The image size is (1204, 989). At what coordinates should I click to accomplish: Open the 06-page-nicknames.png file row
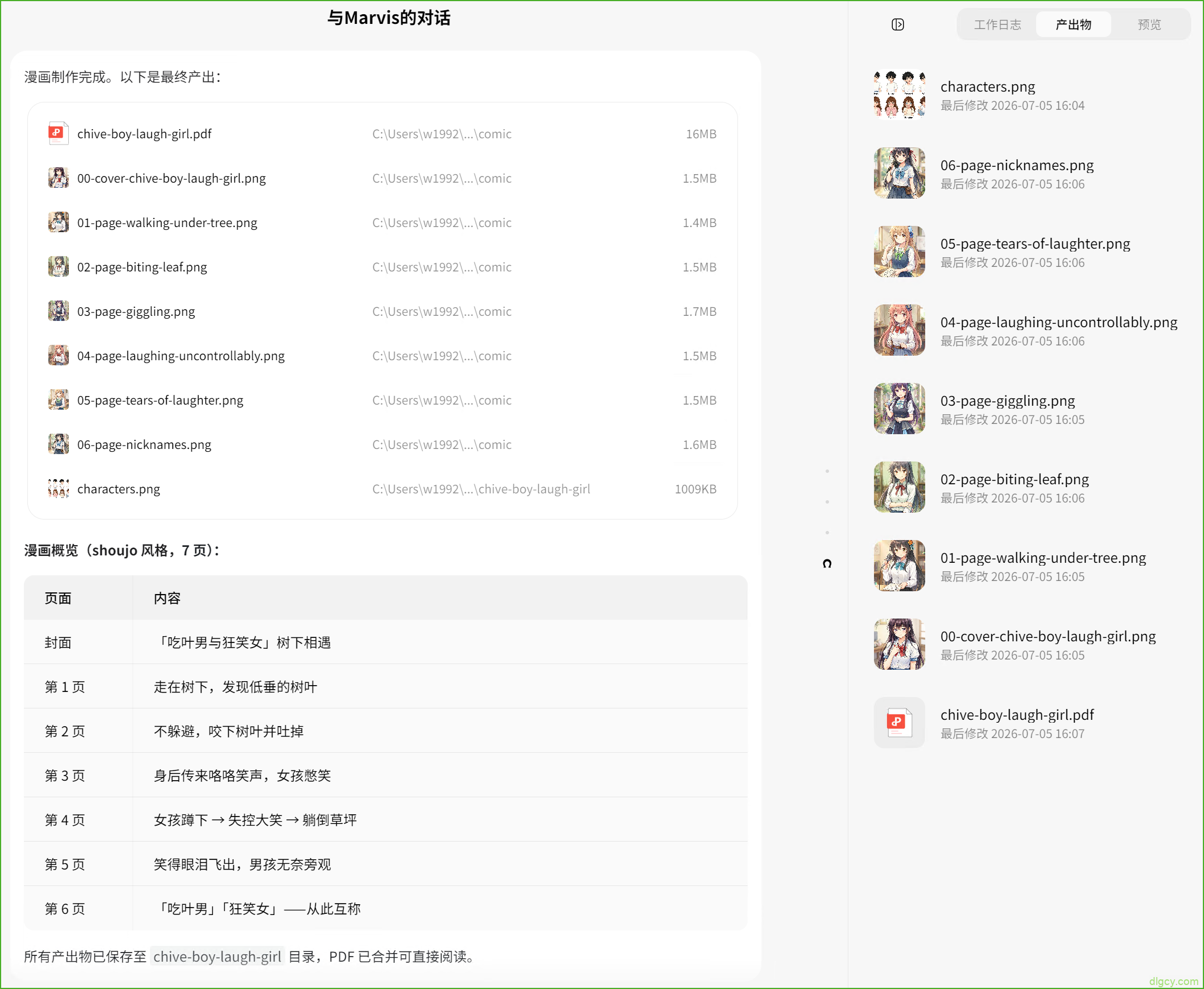pos(382,444)
